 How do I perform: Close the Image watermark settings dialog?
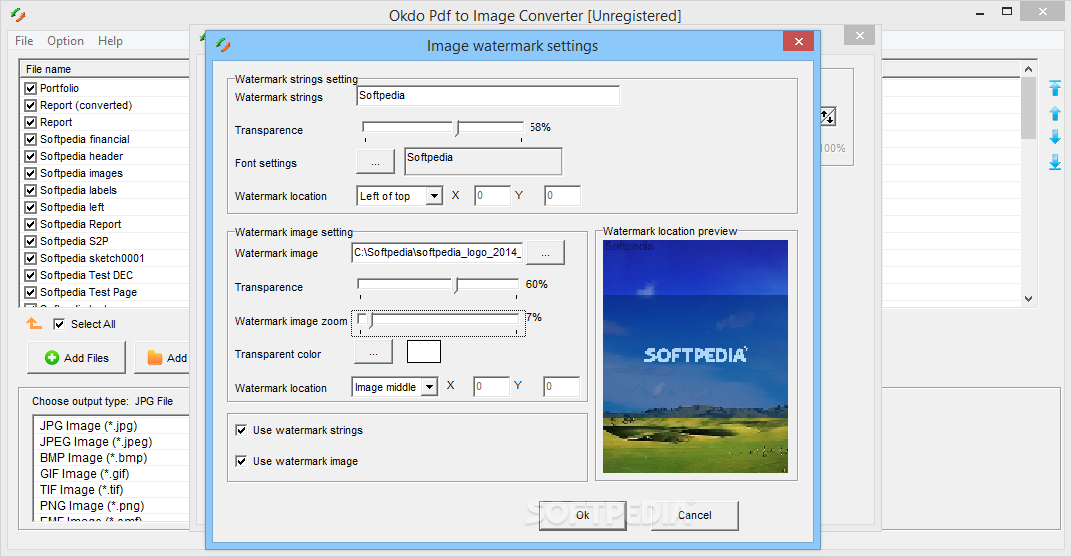(798, 42)
